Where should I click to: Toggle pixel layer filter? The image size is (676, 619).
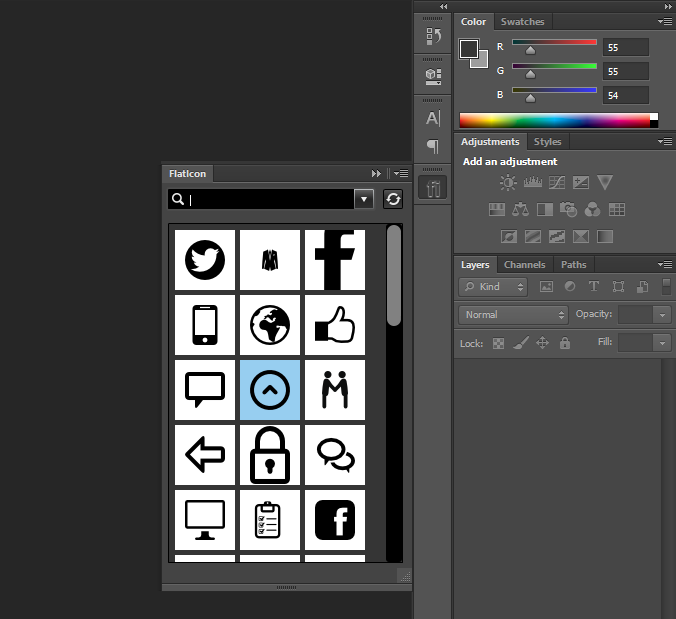[x=546, y=287]
